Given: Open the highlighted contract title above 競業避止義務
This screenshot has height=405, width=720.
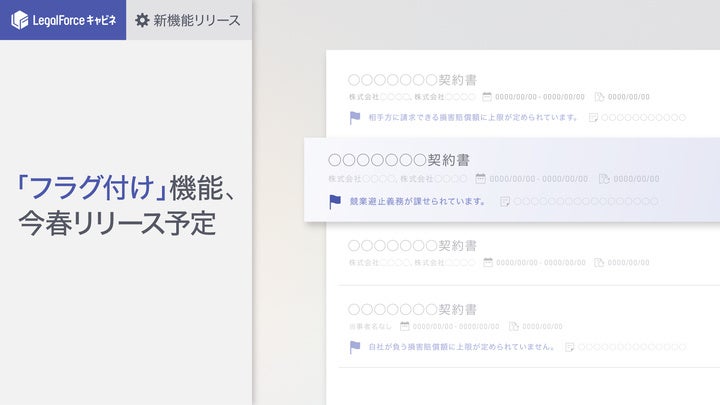Looking at the screenshot, I should coord(399,160).
